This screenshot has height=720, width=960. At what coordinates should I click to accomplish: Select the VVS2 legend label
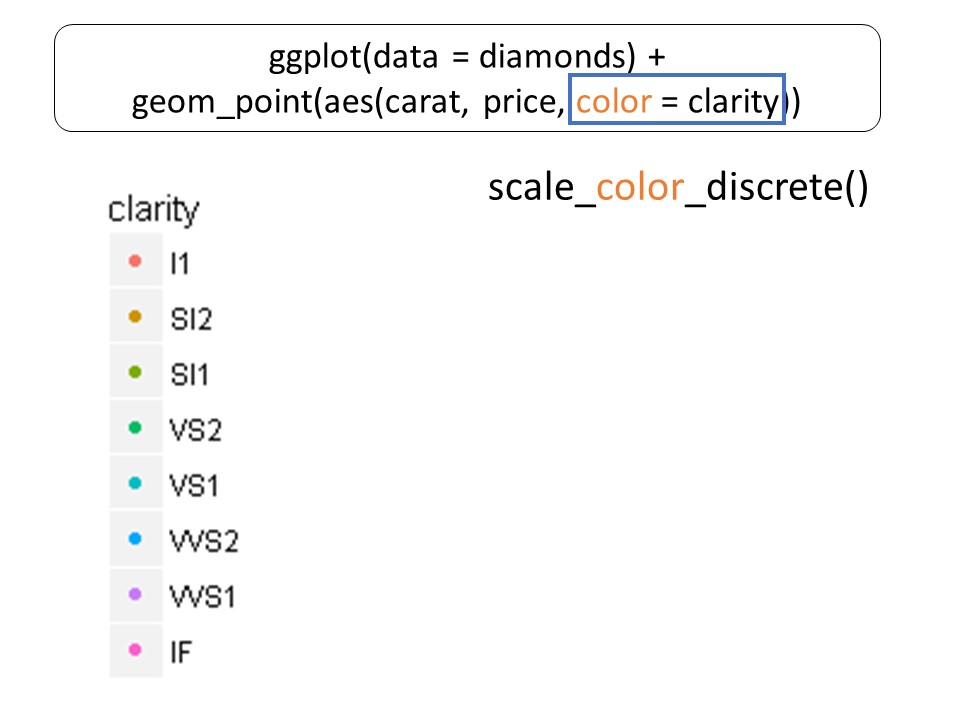tap(204, 542)
